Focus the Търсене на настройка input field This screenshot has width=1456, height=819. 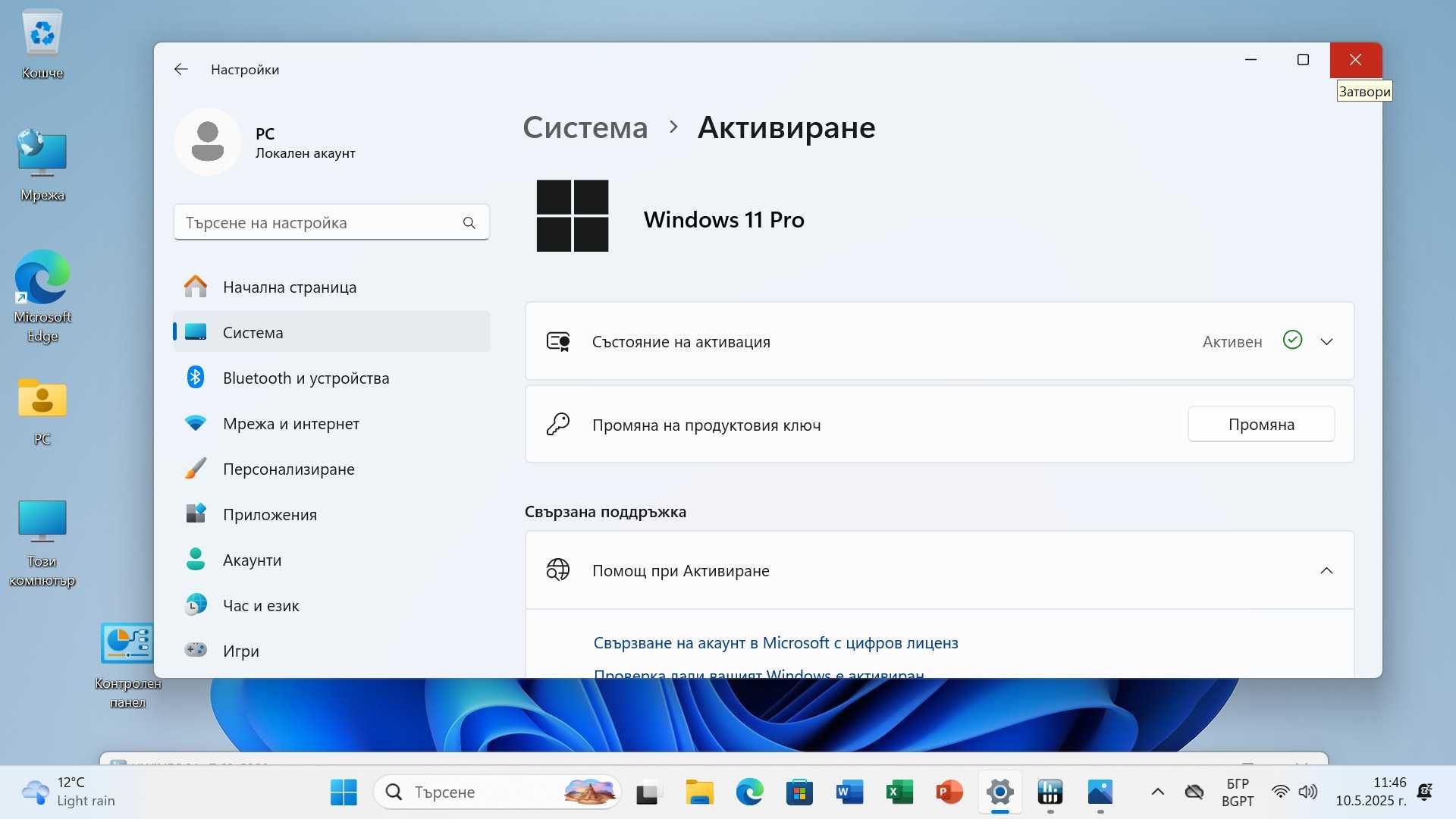[x=331, y=222]
